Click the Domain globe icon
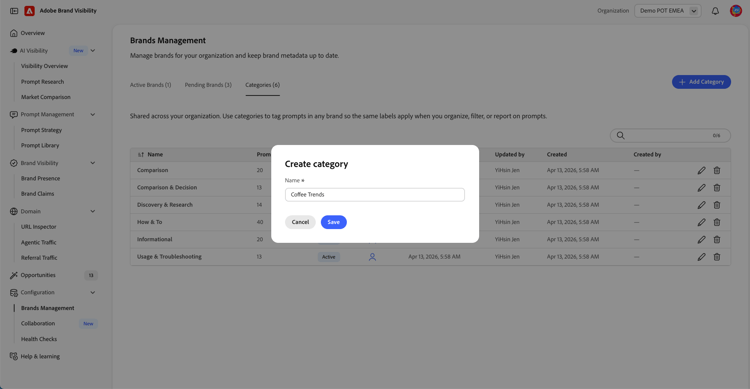 13,211
